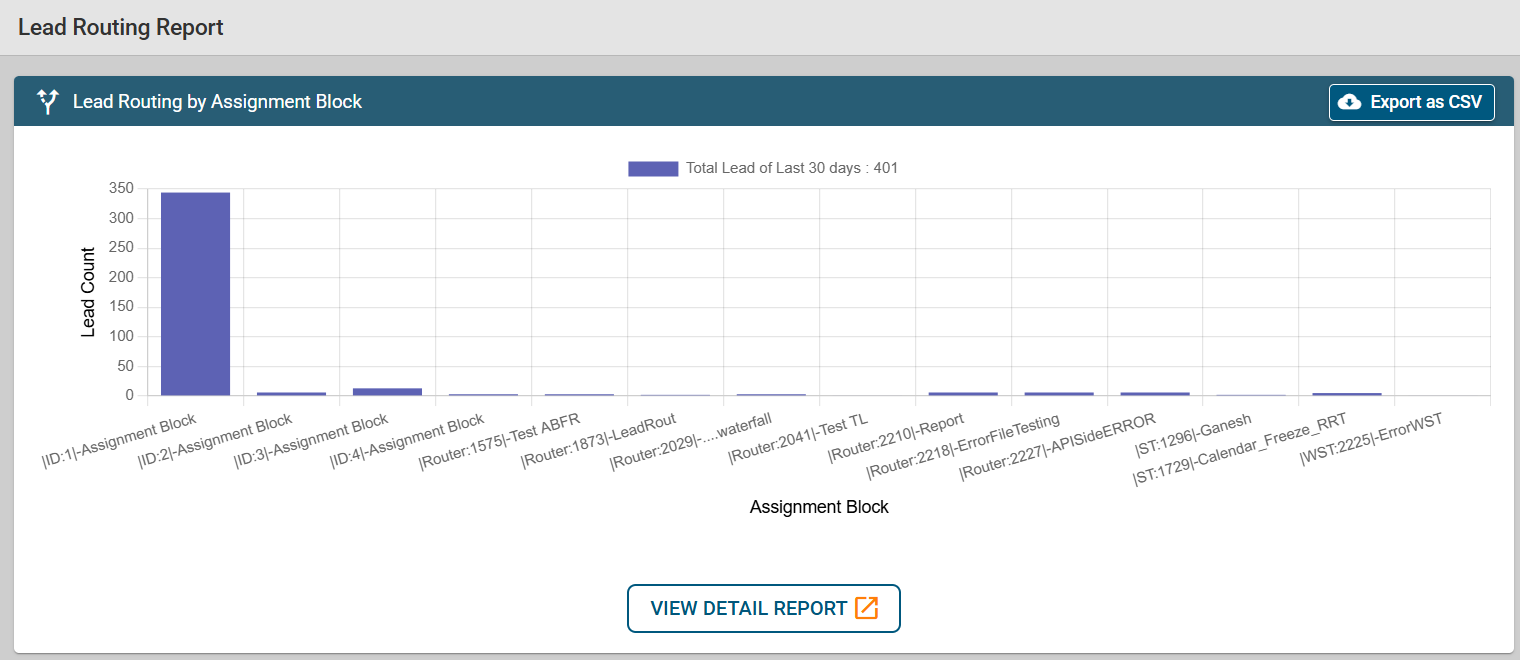Click the tall ID:1 Assignment Block bar

[x=195, y=294]
